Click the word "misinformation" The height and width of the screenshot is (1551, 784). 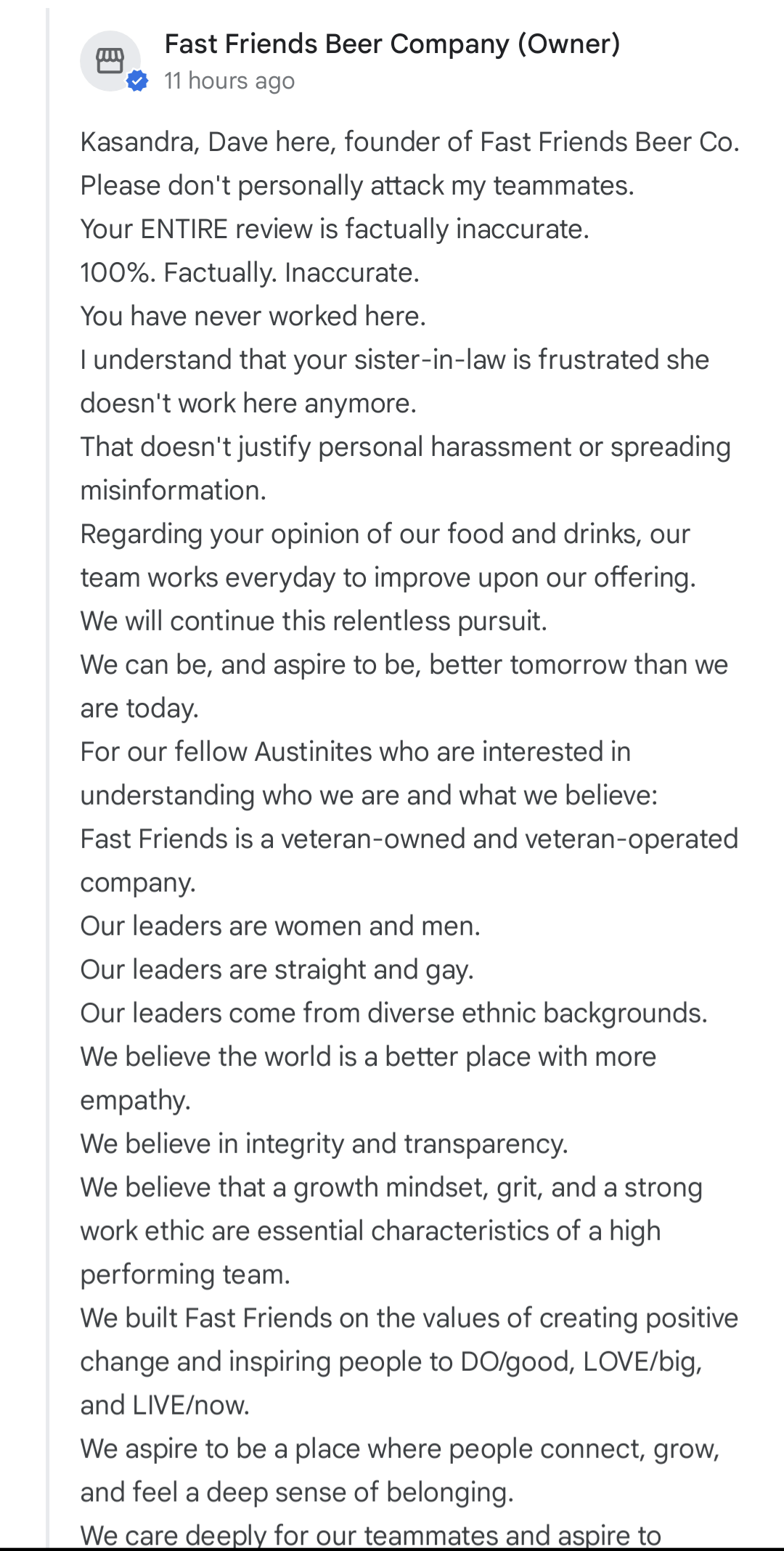pyautogui.click(x=173, y=491)
